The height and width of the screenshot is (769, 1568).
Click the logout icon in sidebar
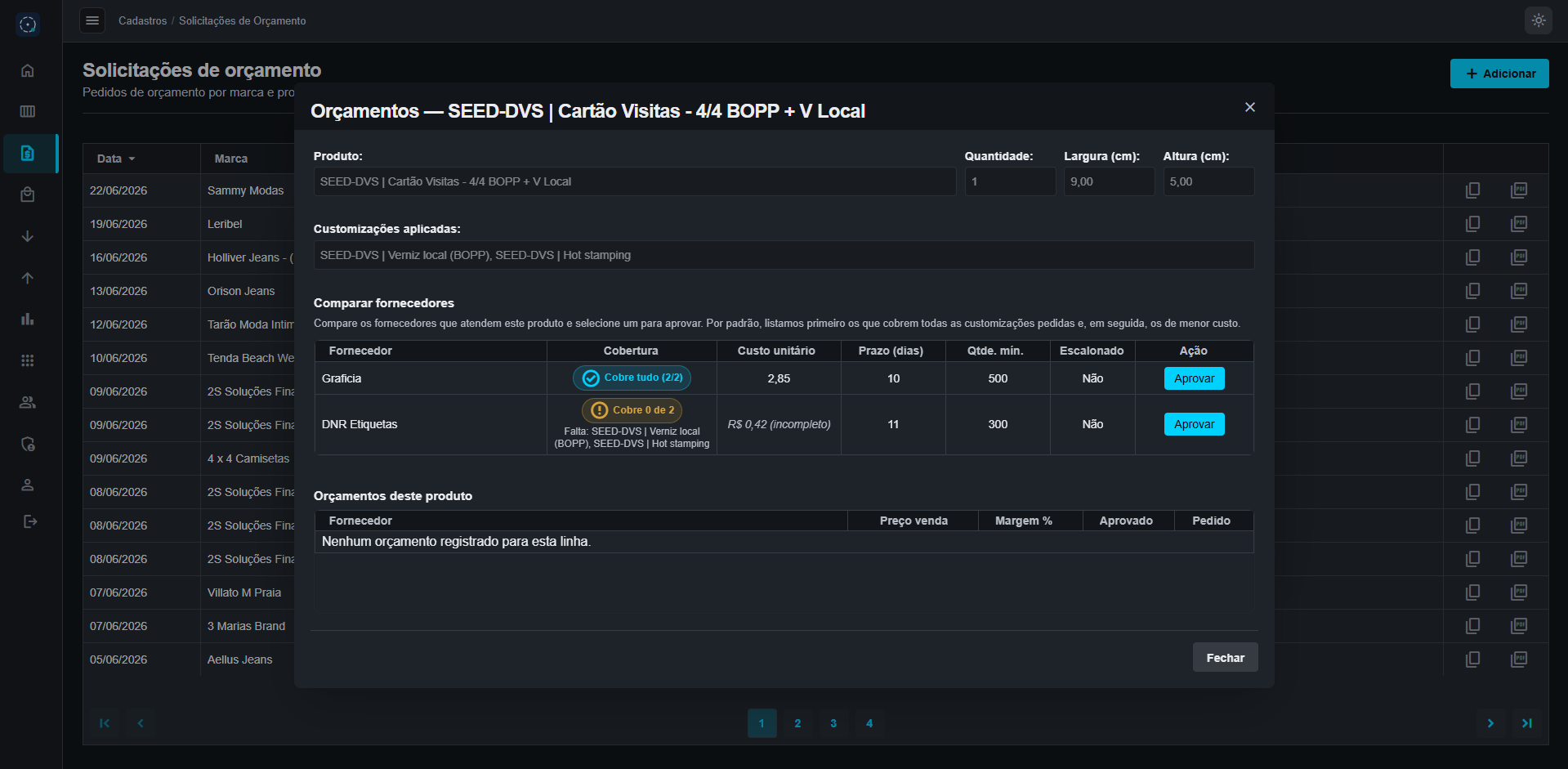(x=30, y=521)
